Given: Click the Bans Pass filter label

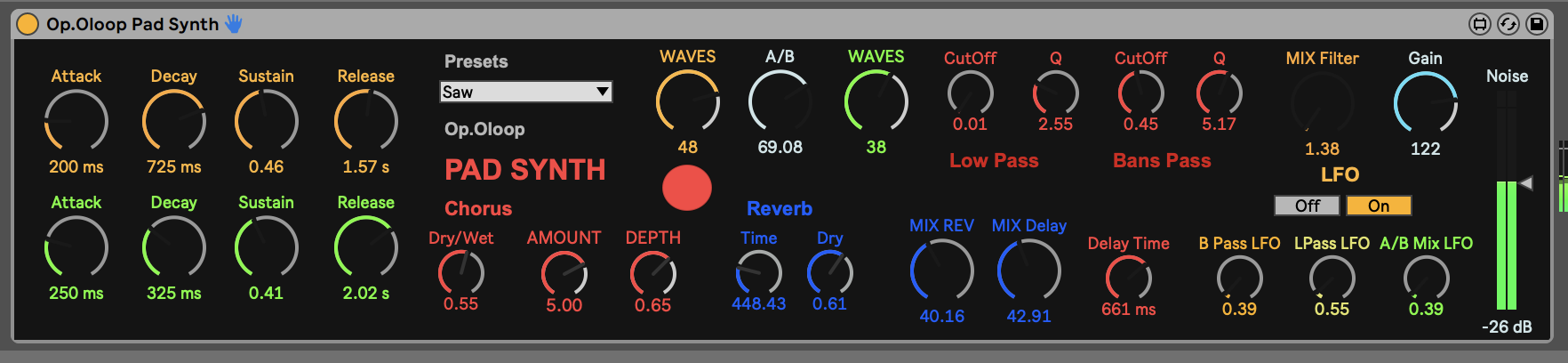Looking at the screenshot, I should 1162,161.
